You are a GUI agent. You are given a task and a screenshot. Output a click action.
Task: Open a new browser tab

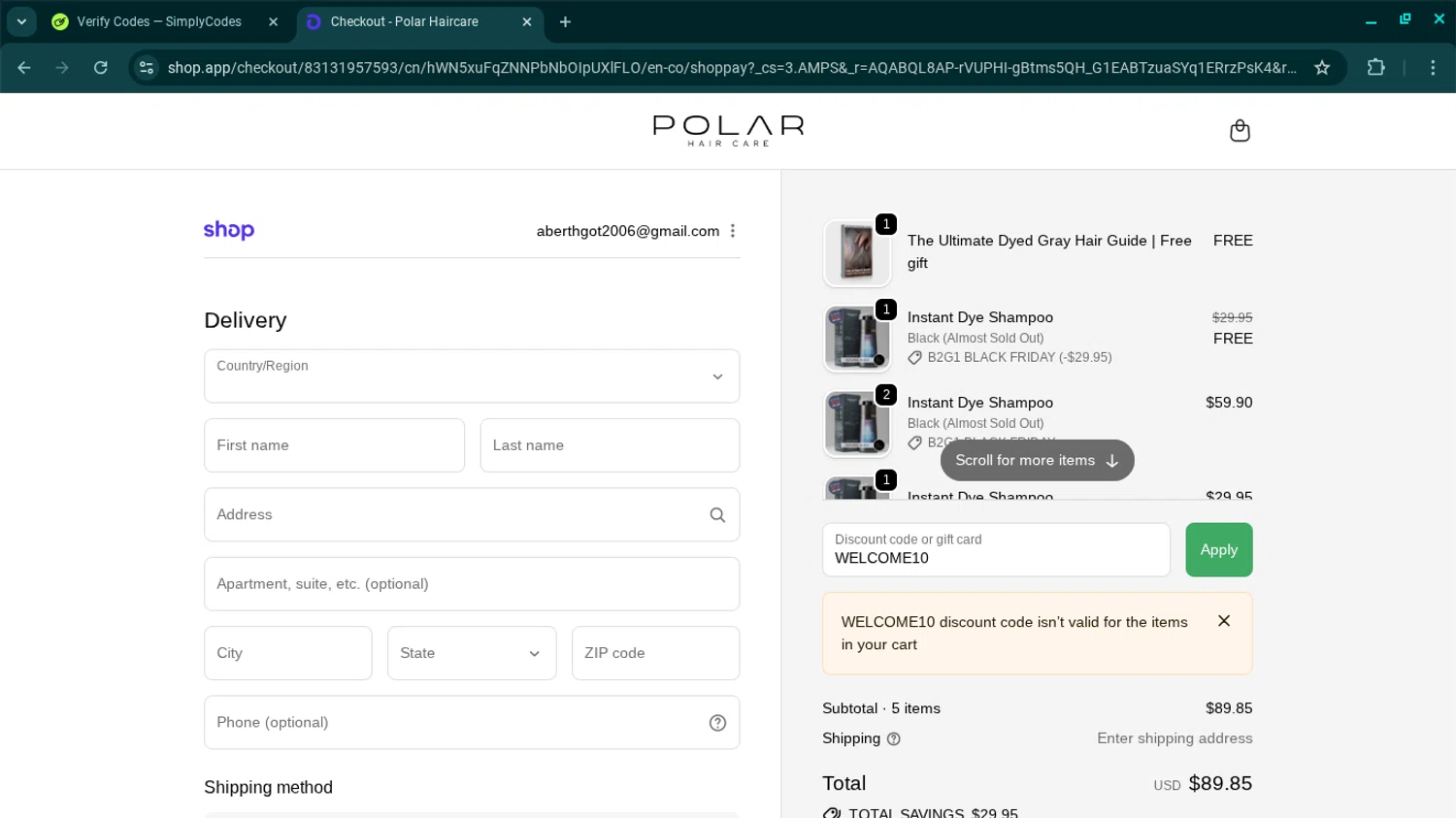(565, 21)
